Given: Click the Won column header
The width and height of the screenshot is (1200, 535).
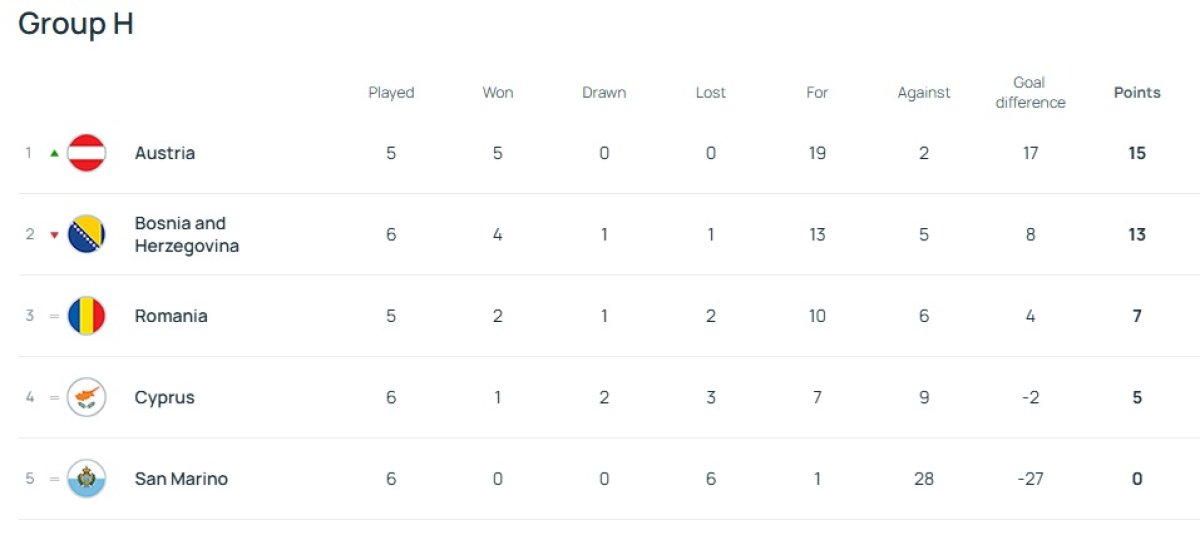Looking at the screenshot, I should coord(498,92).
